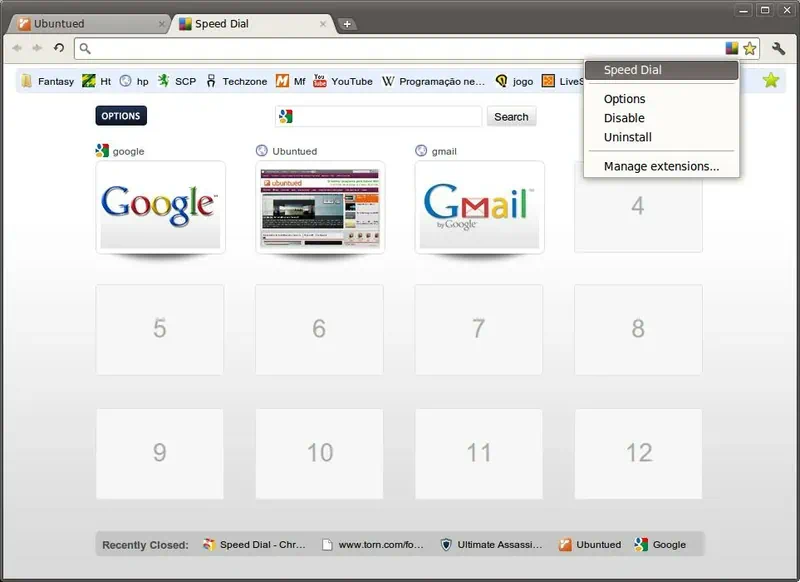Switch to the Ubuntued tab
800x582 pixels.
(88, 24)
